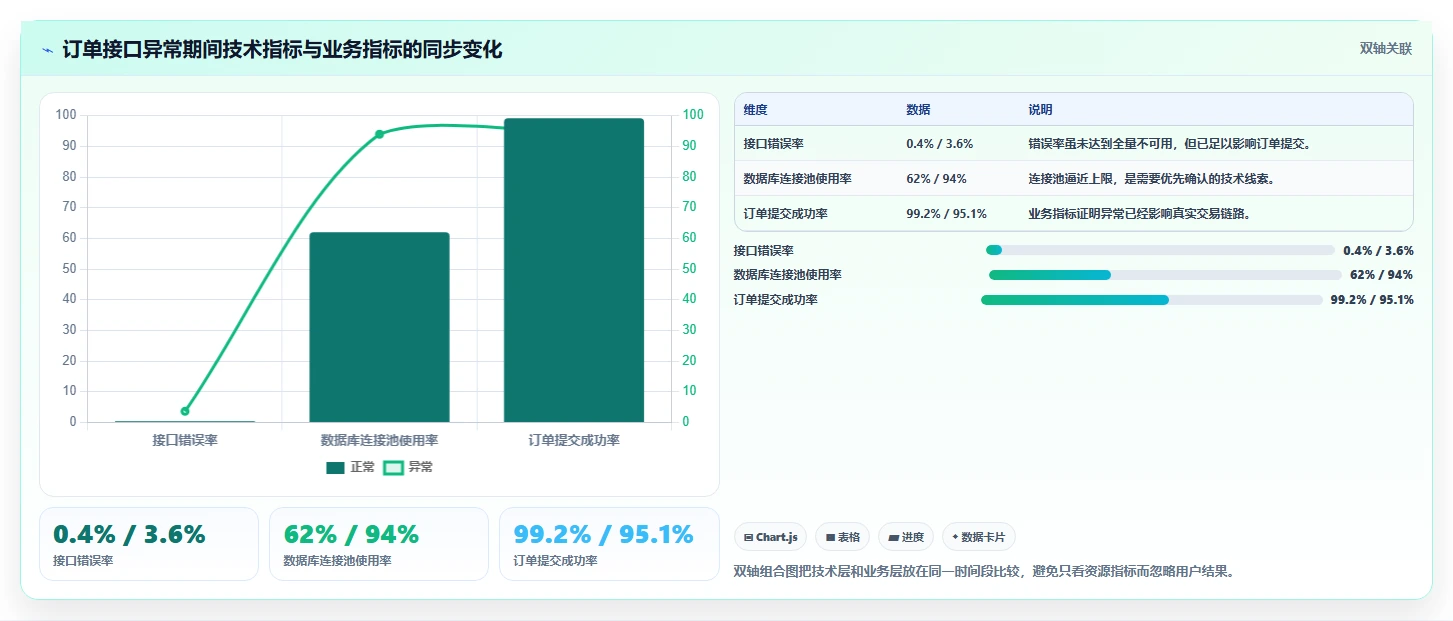Click the 50 label on the left axis

coord(69,268)
